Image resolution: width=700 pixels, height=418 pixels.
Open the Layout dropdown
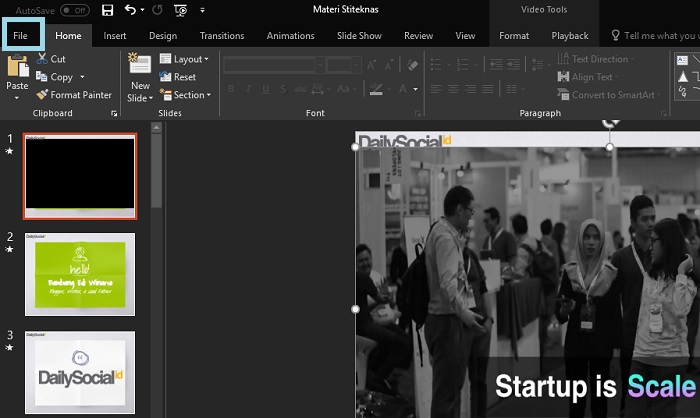click(x=184, y=59)
